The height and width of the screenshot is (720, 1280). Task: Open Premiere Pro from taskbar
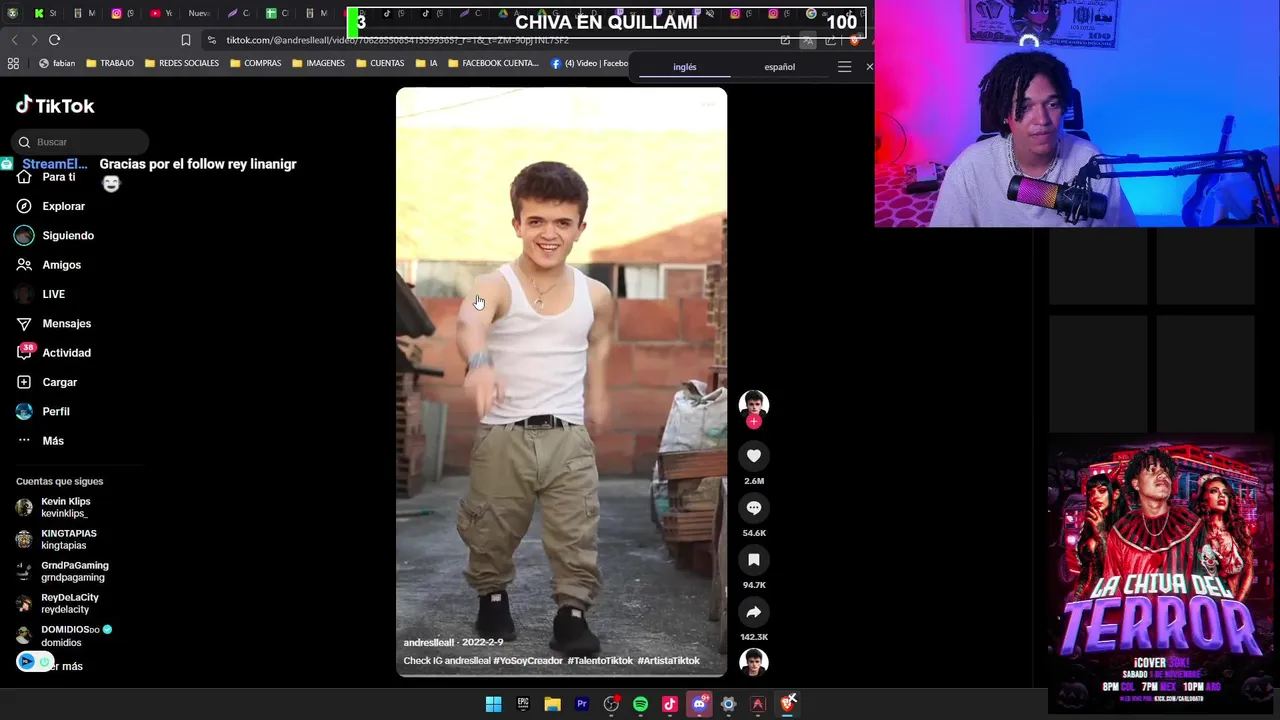click(x=582, y=704)
